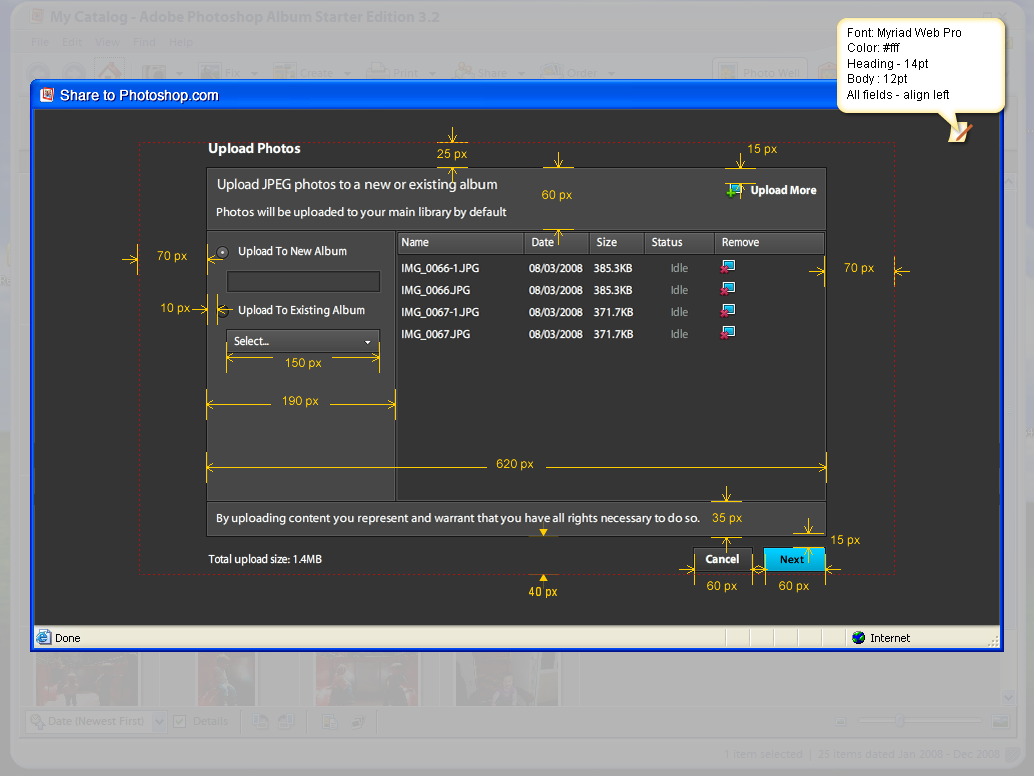Image resolution: width=1034 pixels, height=777 pixels.
Task: Select Upload To New Album radio button
Action: 223,252
